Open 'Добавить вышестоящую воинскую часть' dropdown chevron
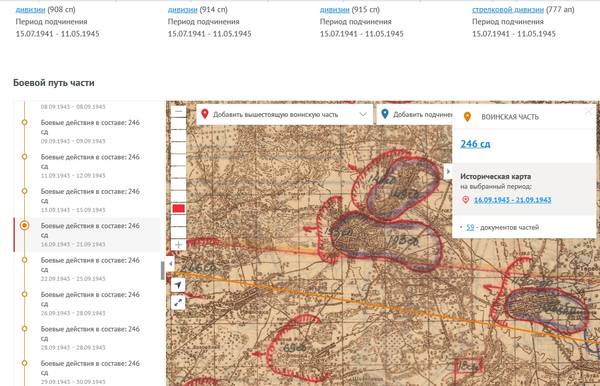Viewport: 600px width, 386px height. 363,114
